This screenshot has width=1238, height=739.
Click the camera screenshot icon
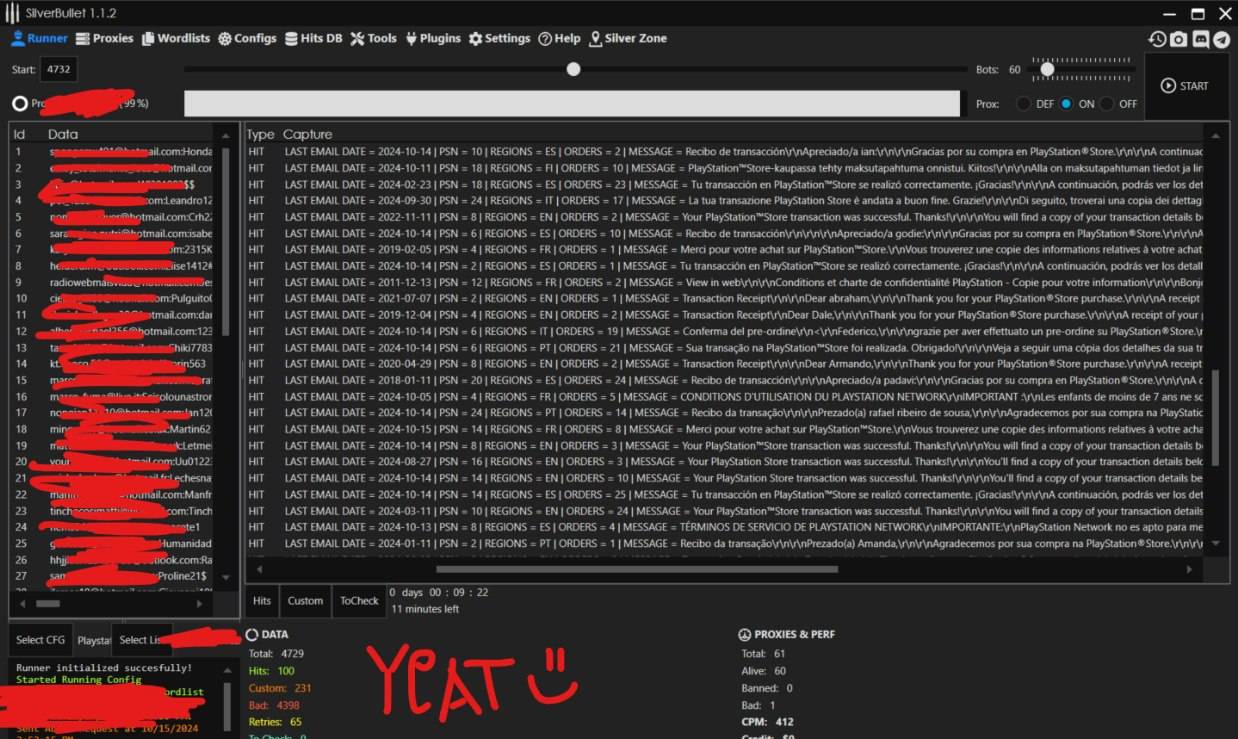[x=1179, y=39]
